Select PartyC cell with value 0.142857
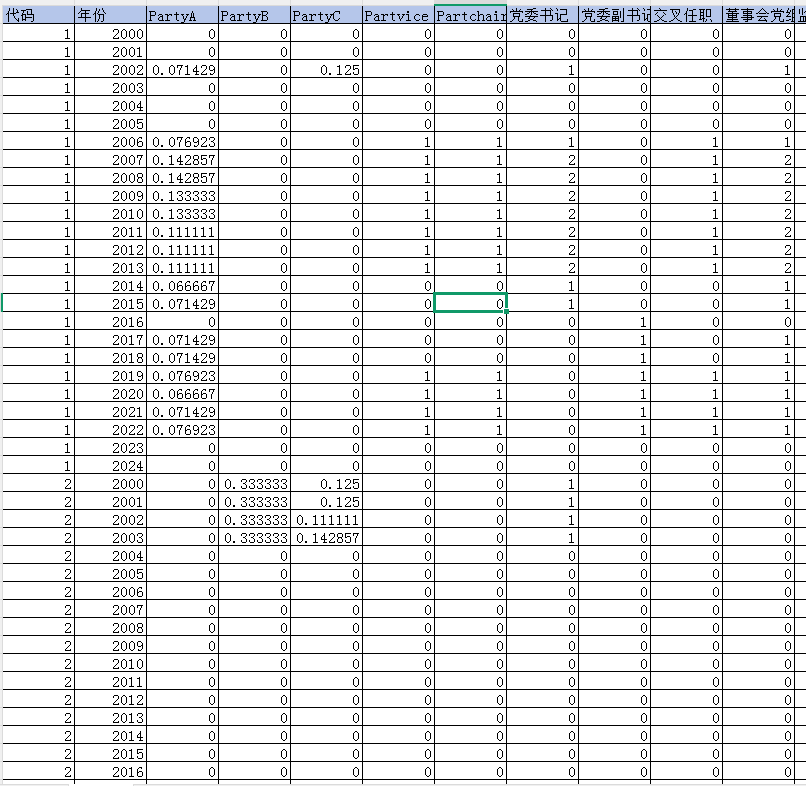Viewport: 806px width, 786px height. point(326,537)
